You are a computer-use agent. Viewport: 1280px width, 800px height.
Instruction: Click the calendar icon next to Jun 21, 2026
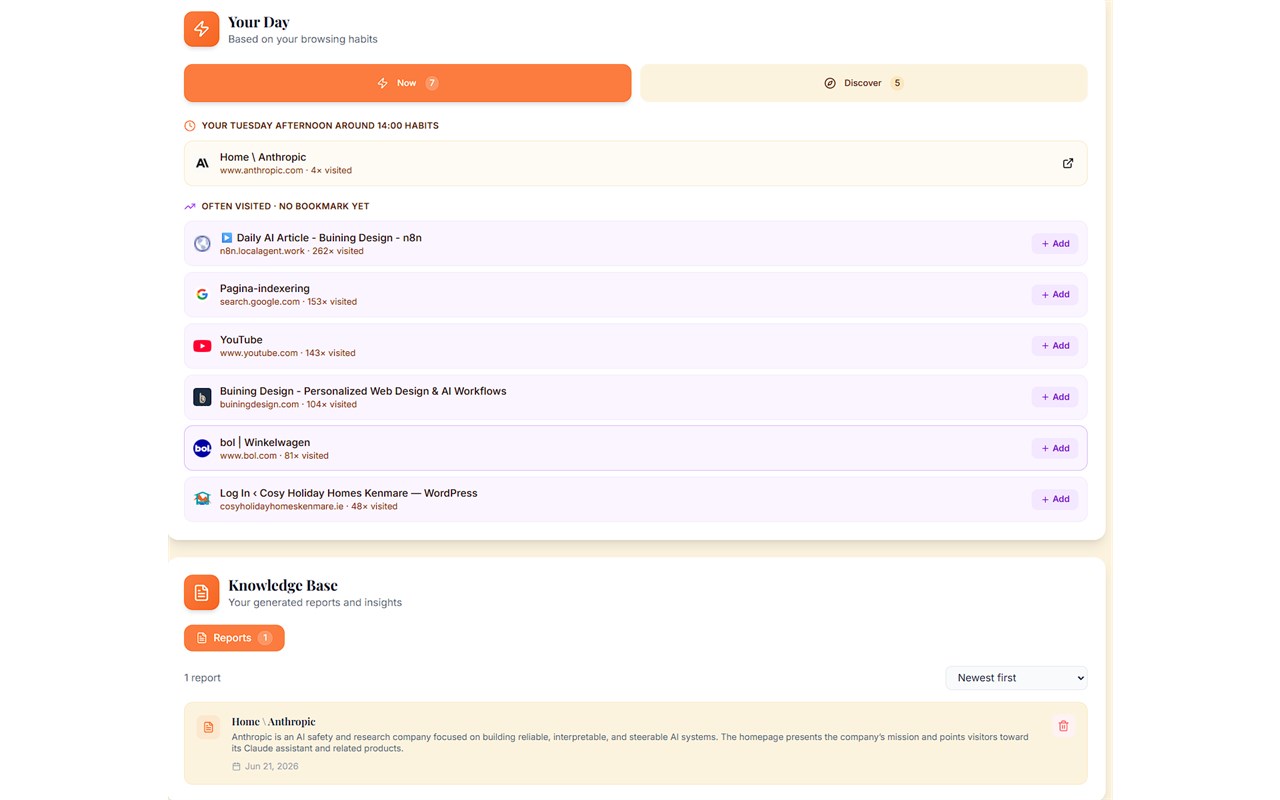click(236, 767)
